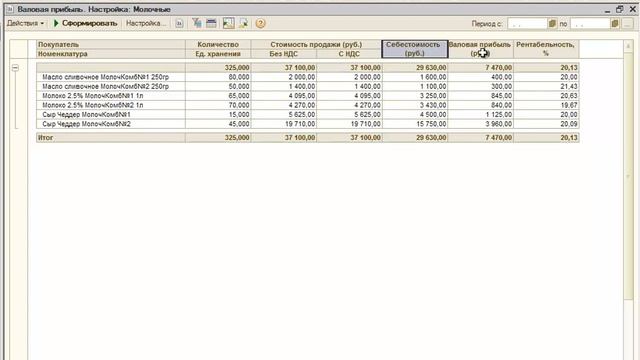Image resolution: width=640 pixels, height=360 pixels.
Task: Select the Без НДС subheader
Action: [284, 54]
